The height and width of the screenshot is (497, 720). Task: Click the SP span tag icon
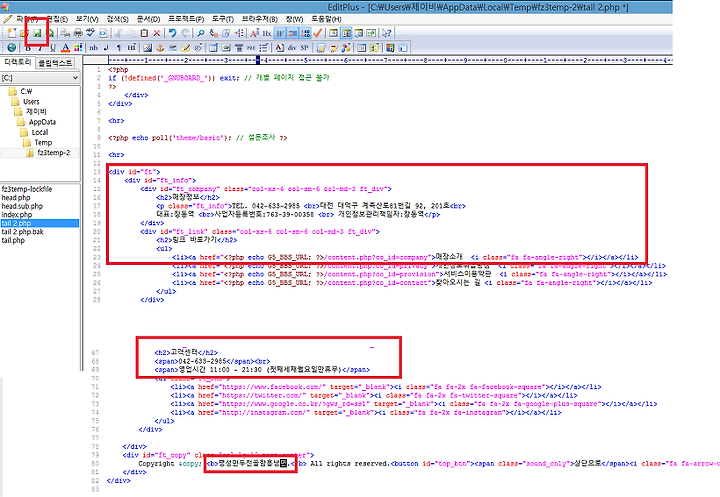(x=304, y=47)
